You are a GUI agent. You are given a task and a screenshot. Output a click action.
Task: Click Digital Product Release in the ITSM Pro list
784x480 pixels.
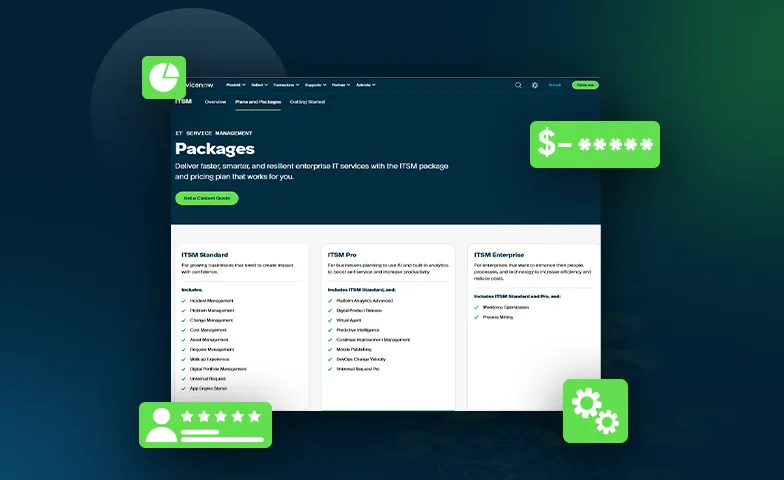click(x=359, y=310)
